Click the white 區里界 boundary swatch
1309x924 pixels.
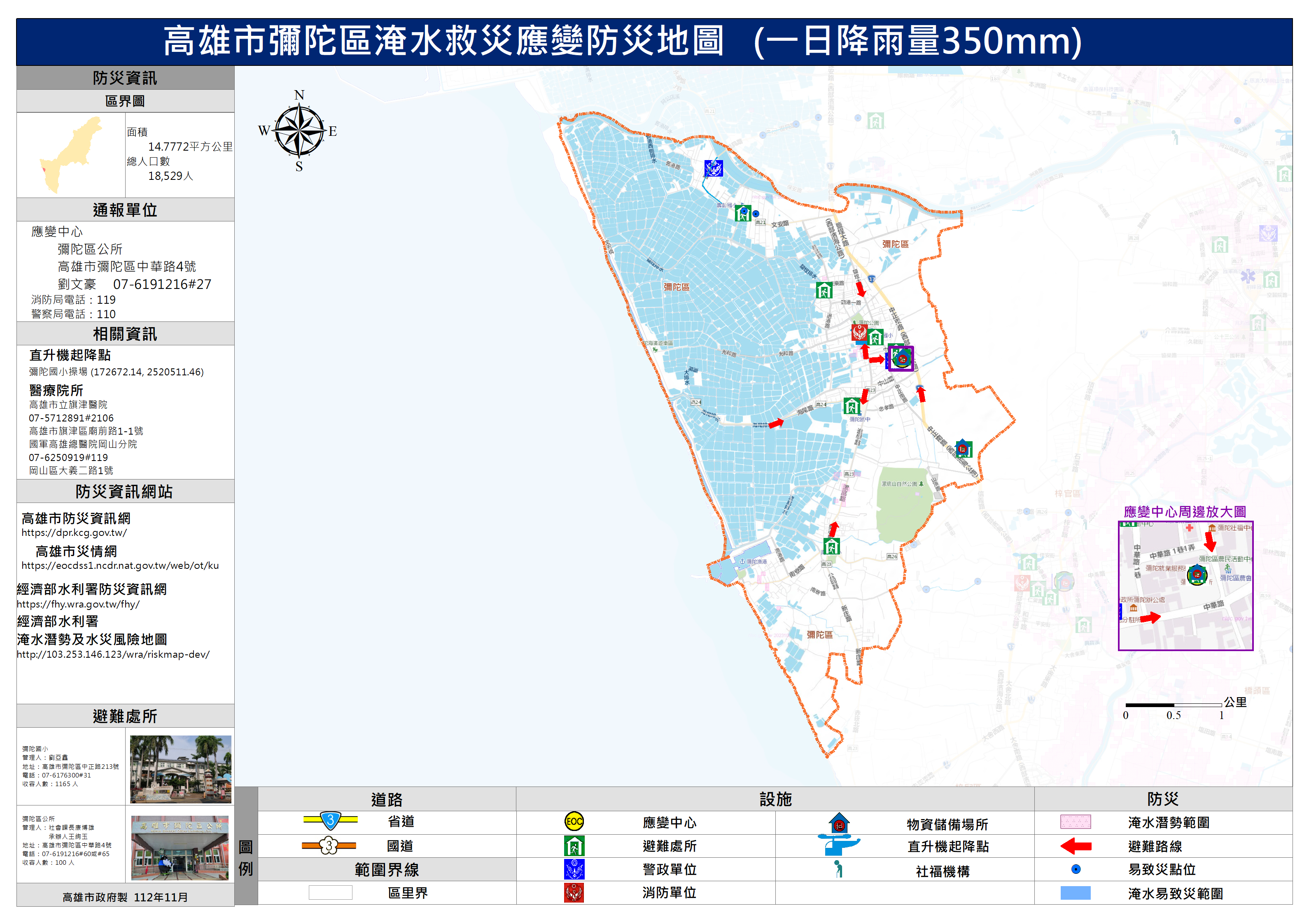331,893
